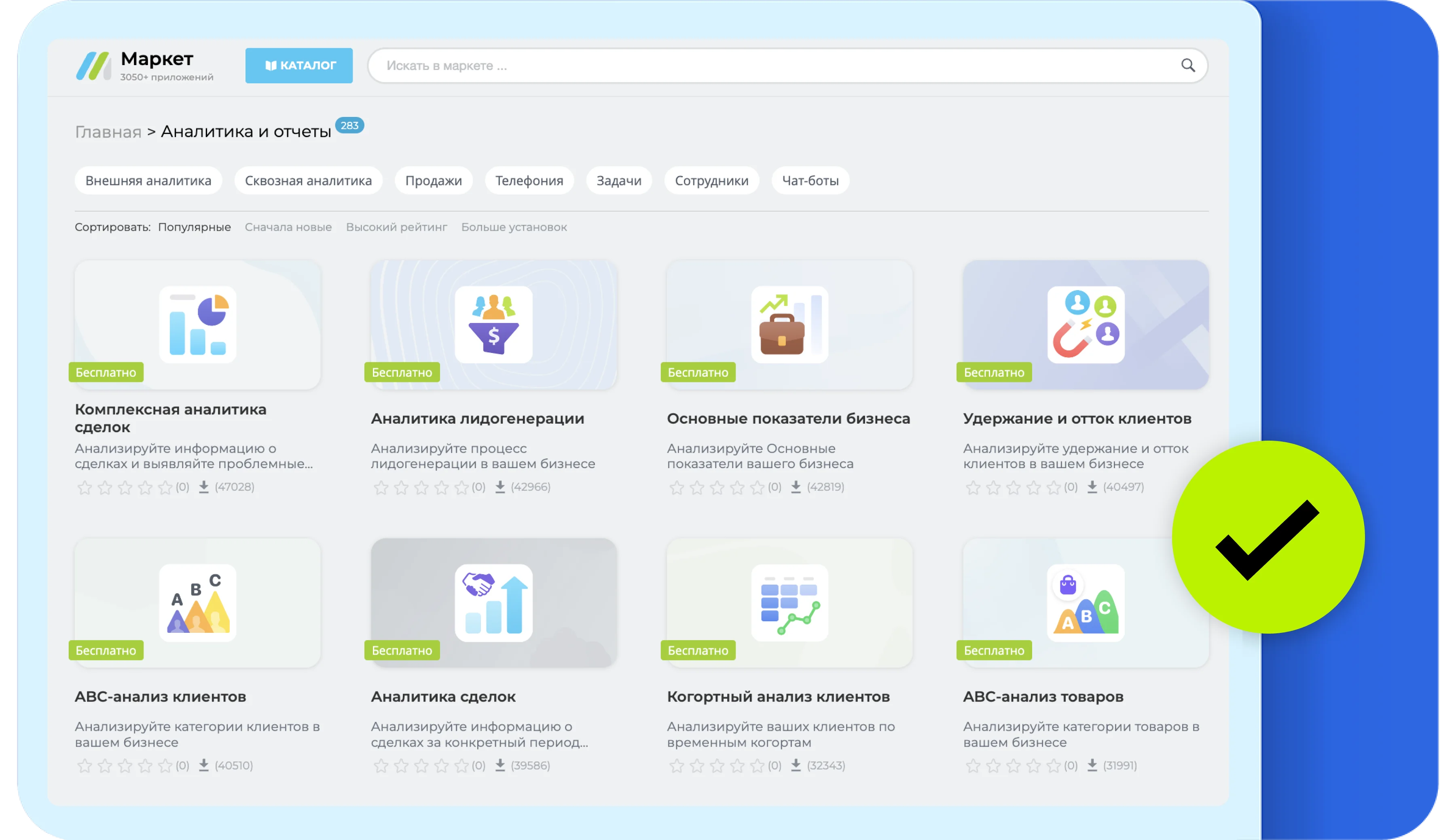Open the magnet Удержание и отток icon

point(1086,325)
